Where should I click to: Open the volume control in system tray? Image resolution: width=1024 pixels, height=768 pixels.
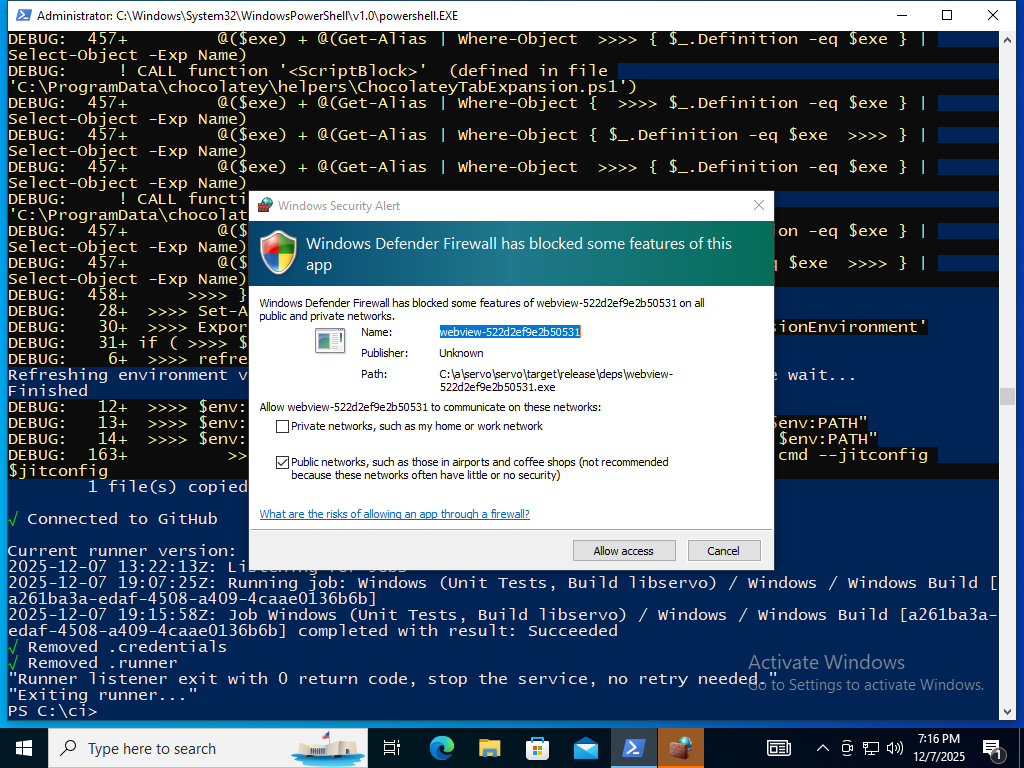895,748
